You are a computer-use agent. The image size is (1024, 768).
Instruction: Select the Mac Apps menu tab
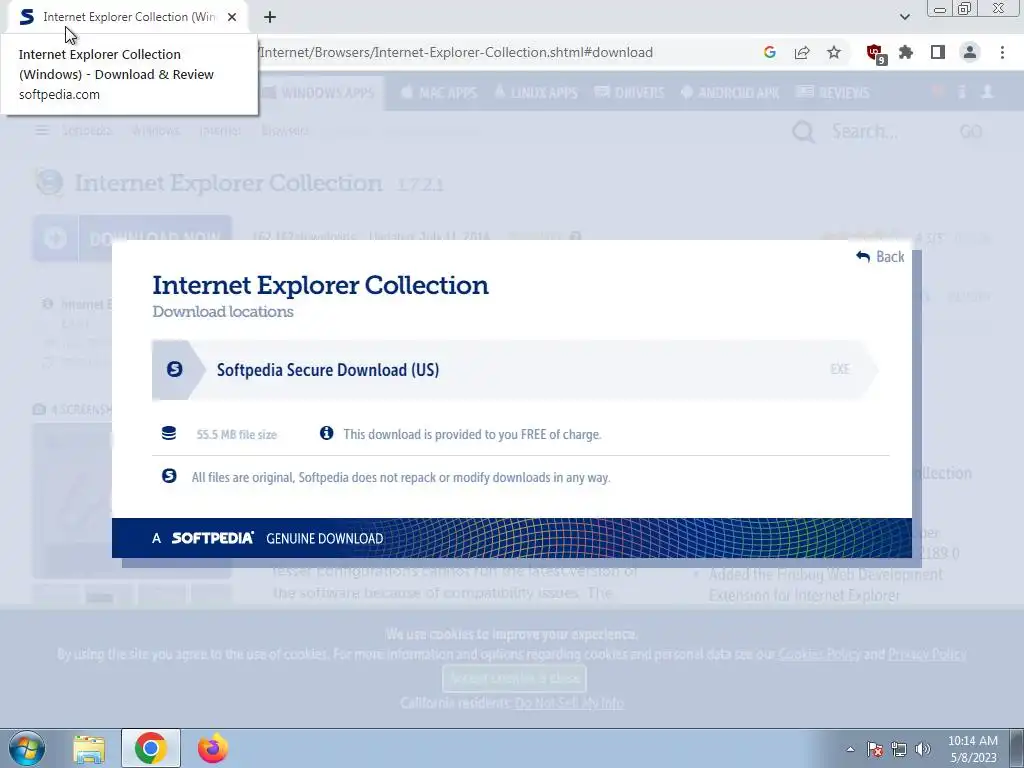pyautogui.click(x=439, y=93)
